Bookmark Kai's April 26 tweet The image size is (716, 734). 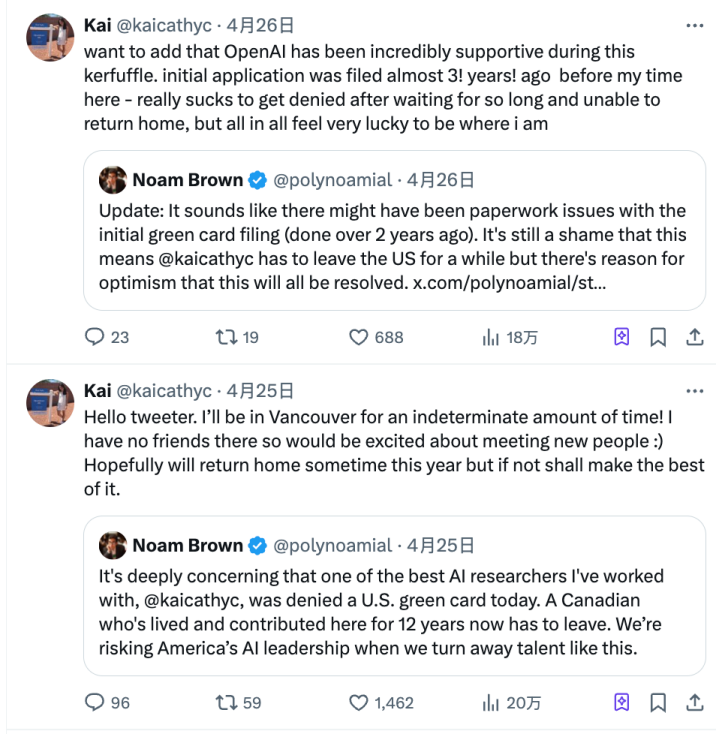(658, 338)
